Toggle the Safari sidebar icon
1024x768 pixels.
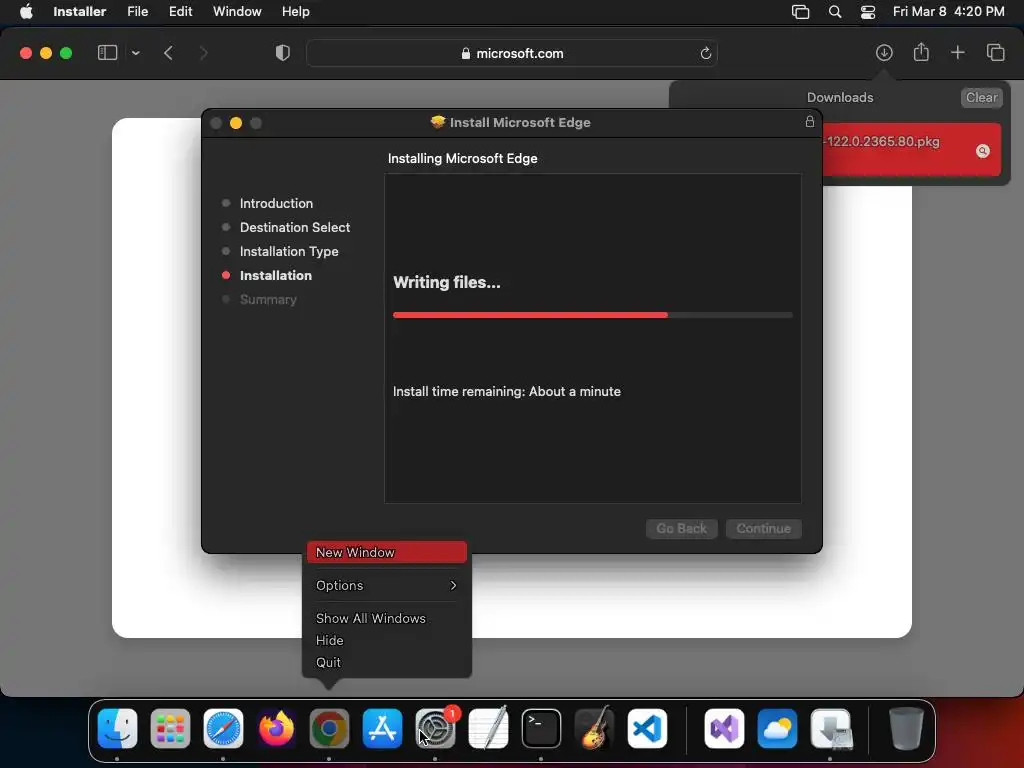(107, 53)
